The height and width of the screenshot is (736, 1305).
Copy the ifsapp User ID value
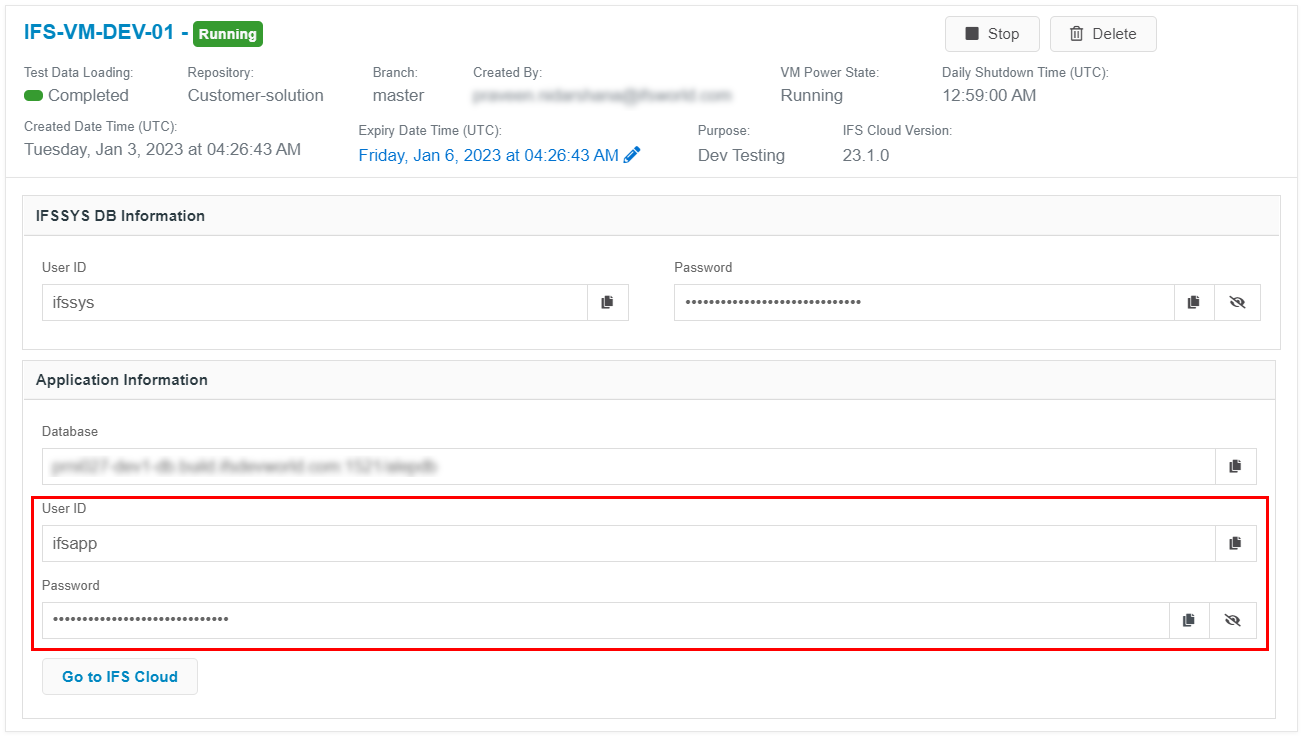pos(1235,543)
